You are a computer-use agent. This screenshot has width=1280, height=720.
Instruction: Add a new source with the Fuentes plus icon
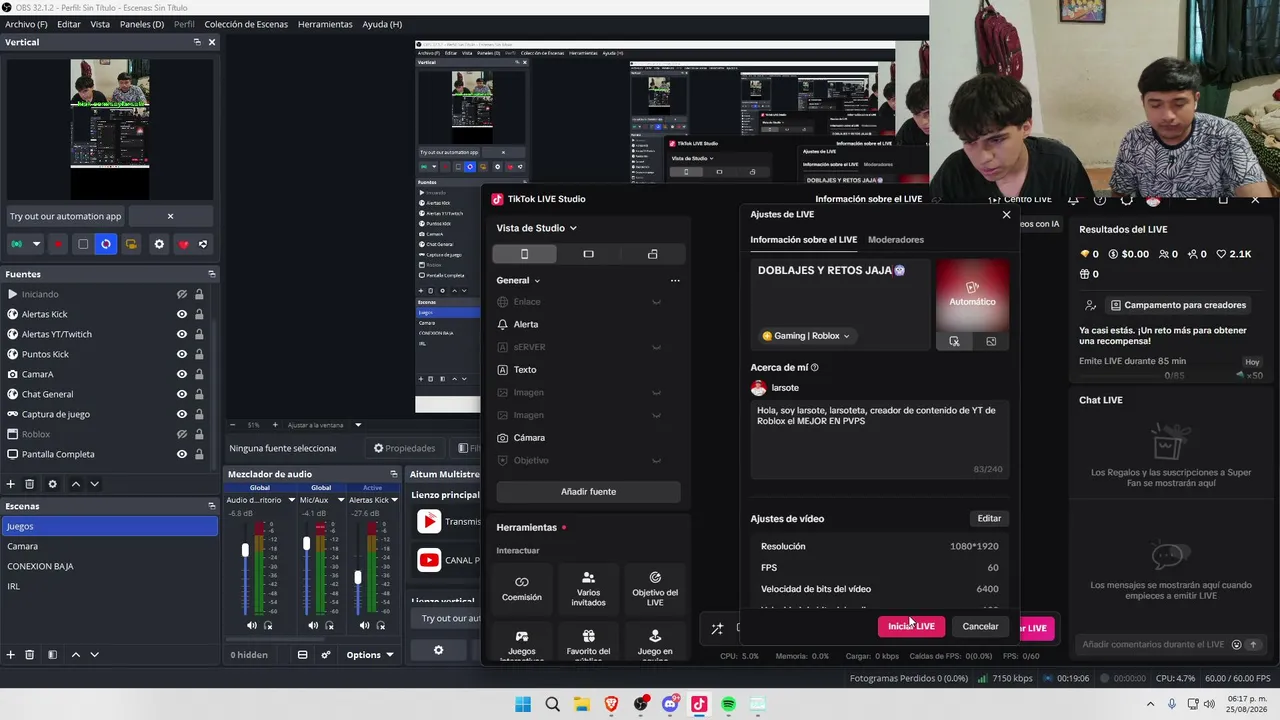coord(11,484)
